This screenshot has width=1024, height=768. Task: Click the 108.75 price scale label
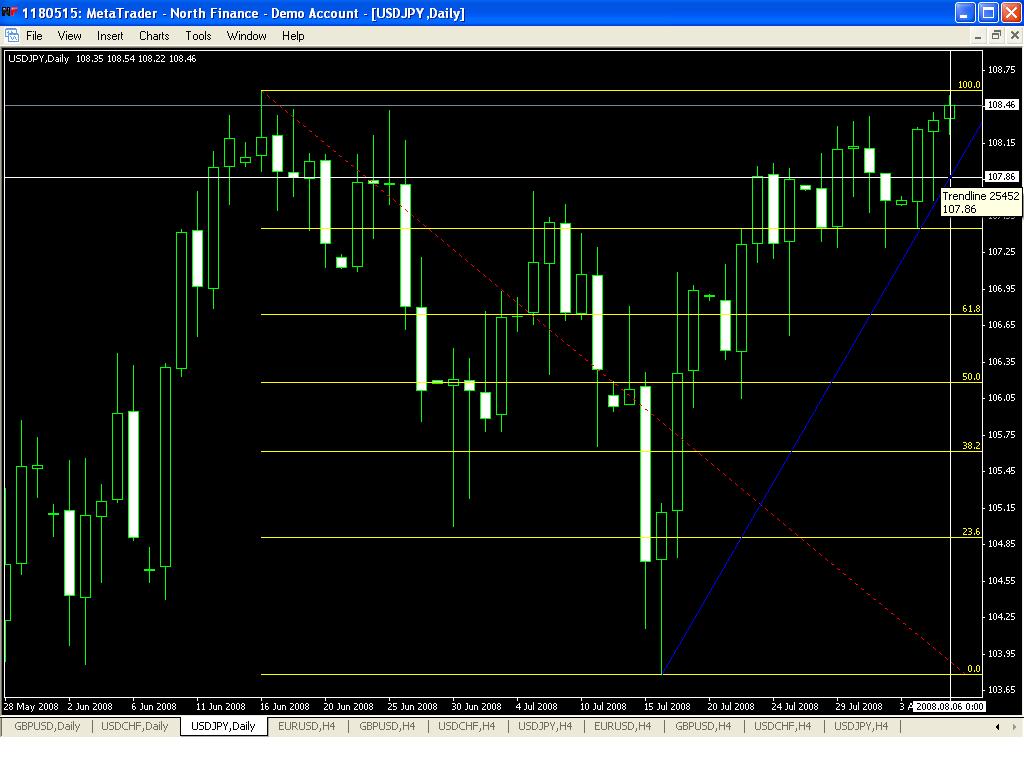coord(1002,70)
